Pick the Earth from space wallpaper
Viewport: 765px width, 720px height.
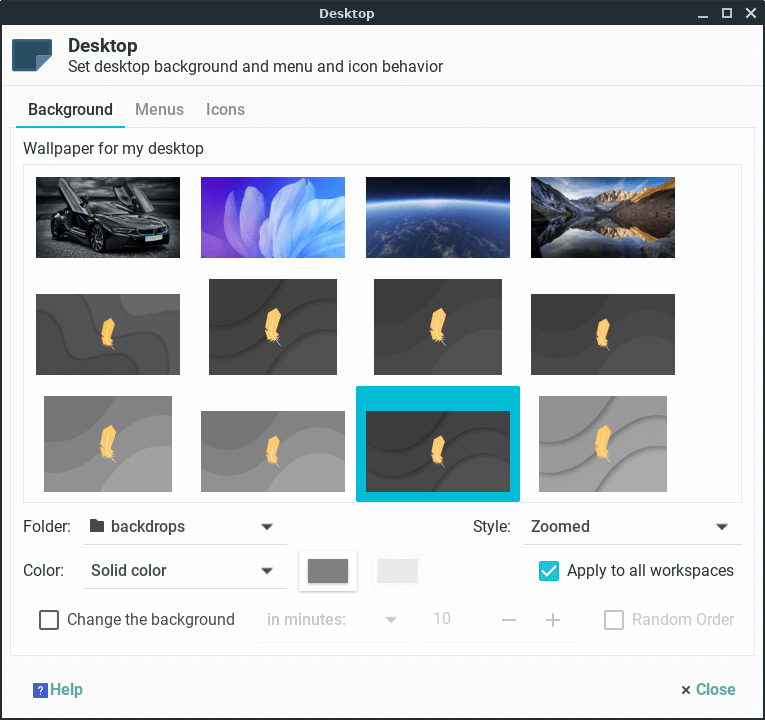pyautogui.click(x=438, y=218)
